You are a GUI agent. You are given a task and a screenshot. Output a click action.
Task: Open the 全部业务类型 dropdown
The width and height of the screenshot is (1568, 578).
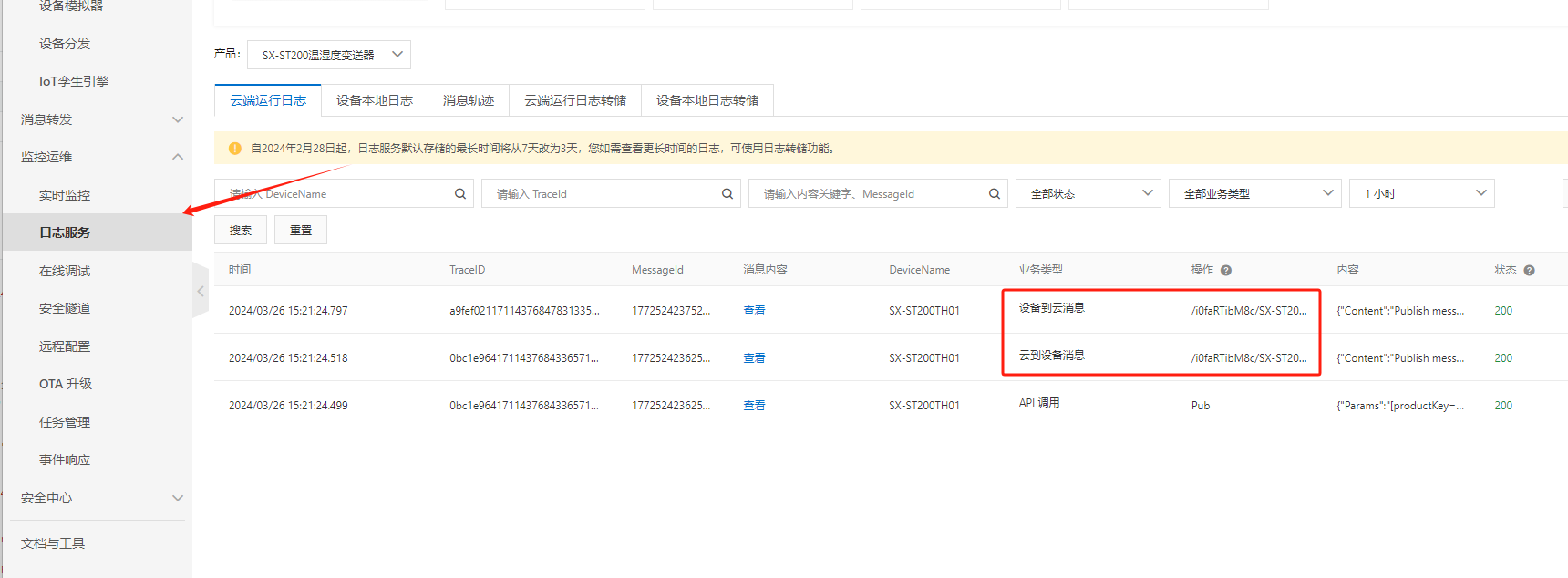pos(1253,194)
